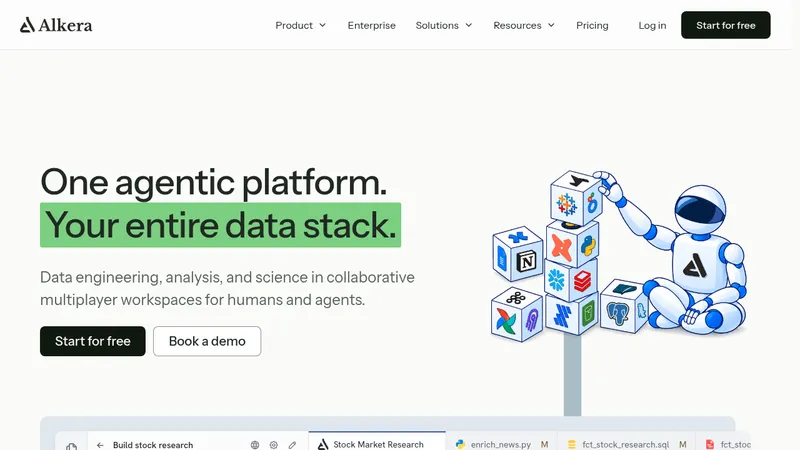This screenshot has height=450, width=800.
Task: Click the Google Docs logo on the cube
Action: click(502, 259)
